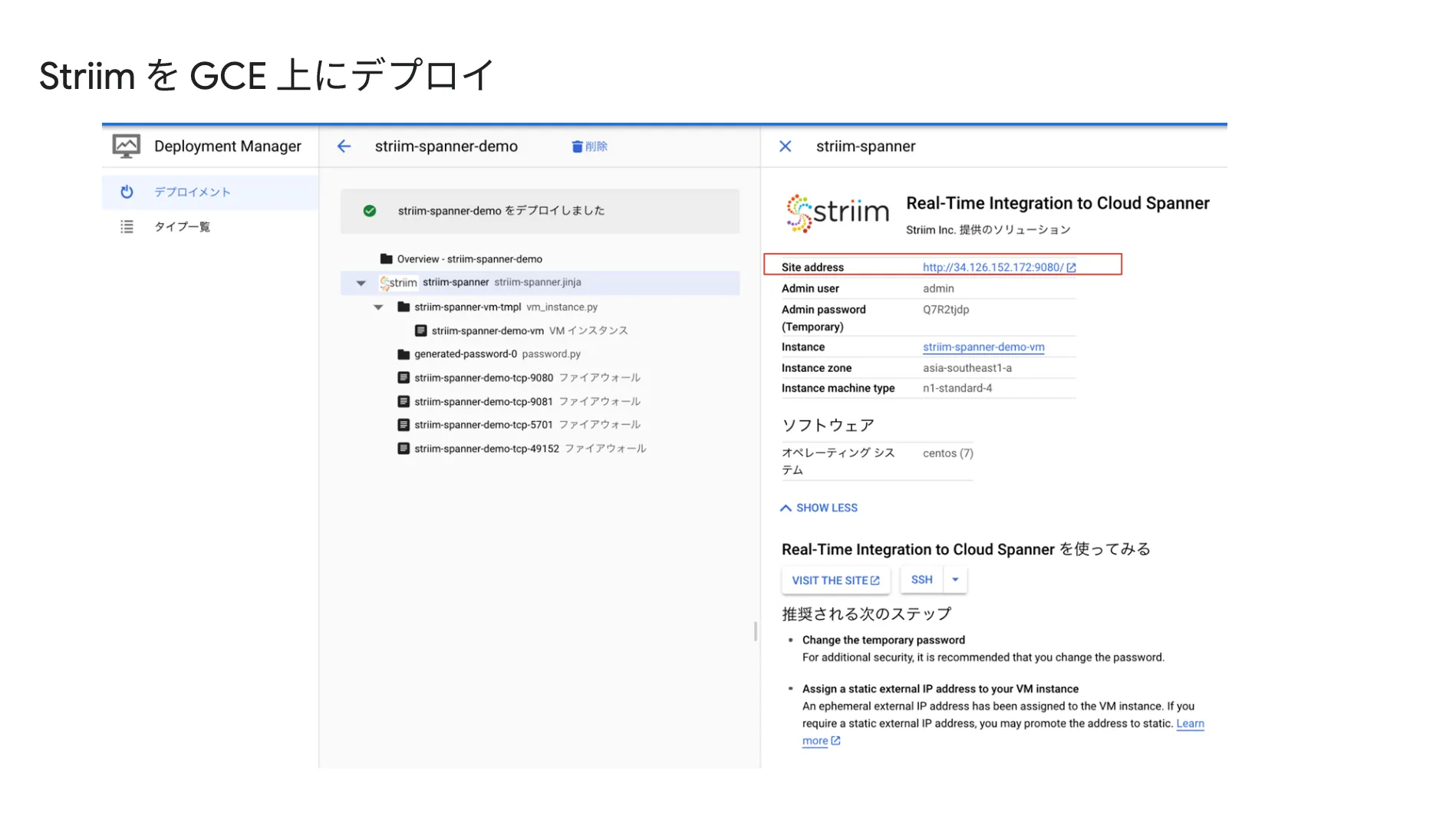
Task: Select generated-password-0 password.py row
Action: (540, 354)
